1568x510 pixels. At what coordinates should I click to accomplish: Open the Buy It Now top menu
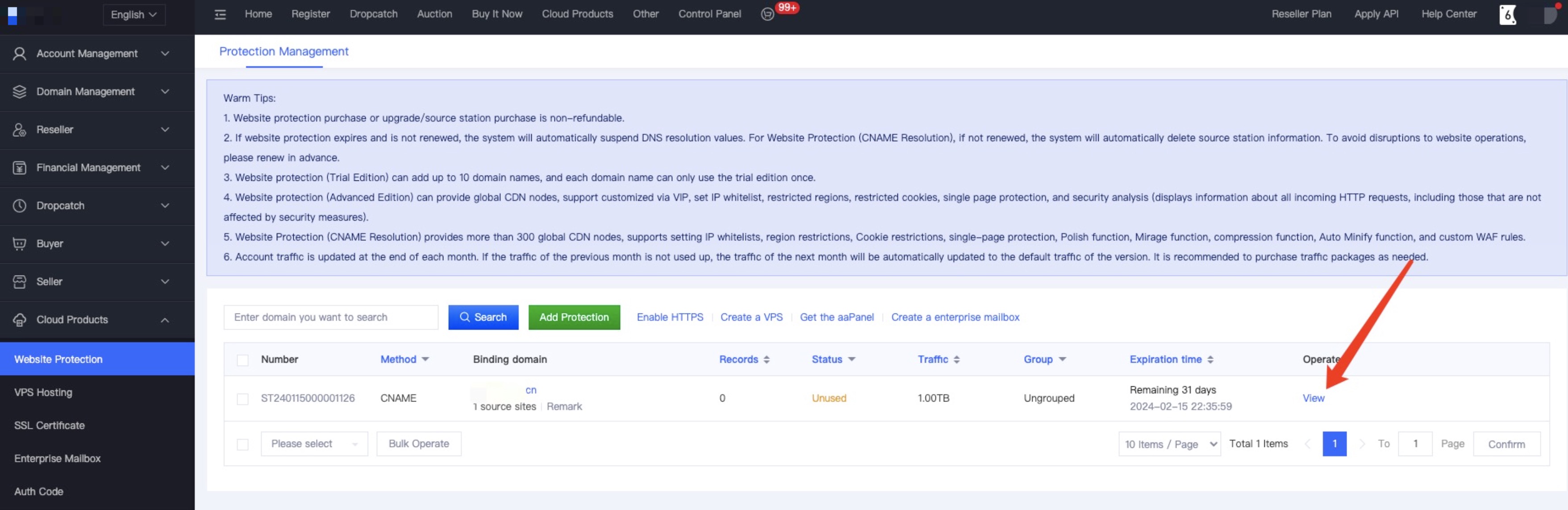[x=496, y=14]
